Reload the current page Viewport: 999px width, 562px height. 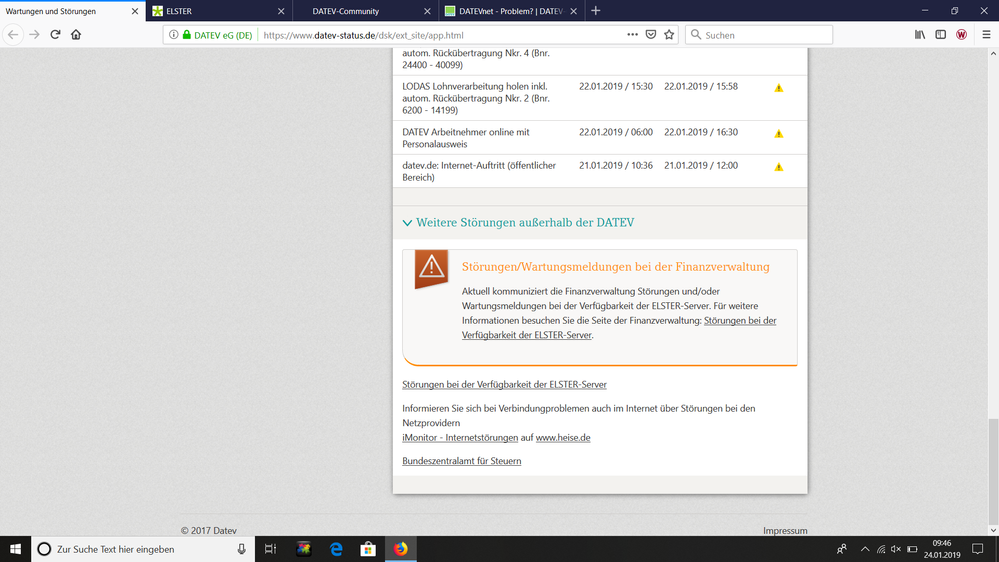55,34
